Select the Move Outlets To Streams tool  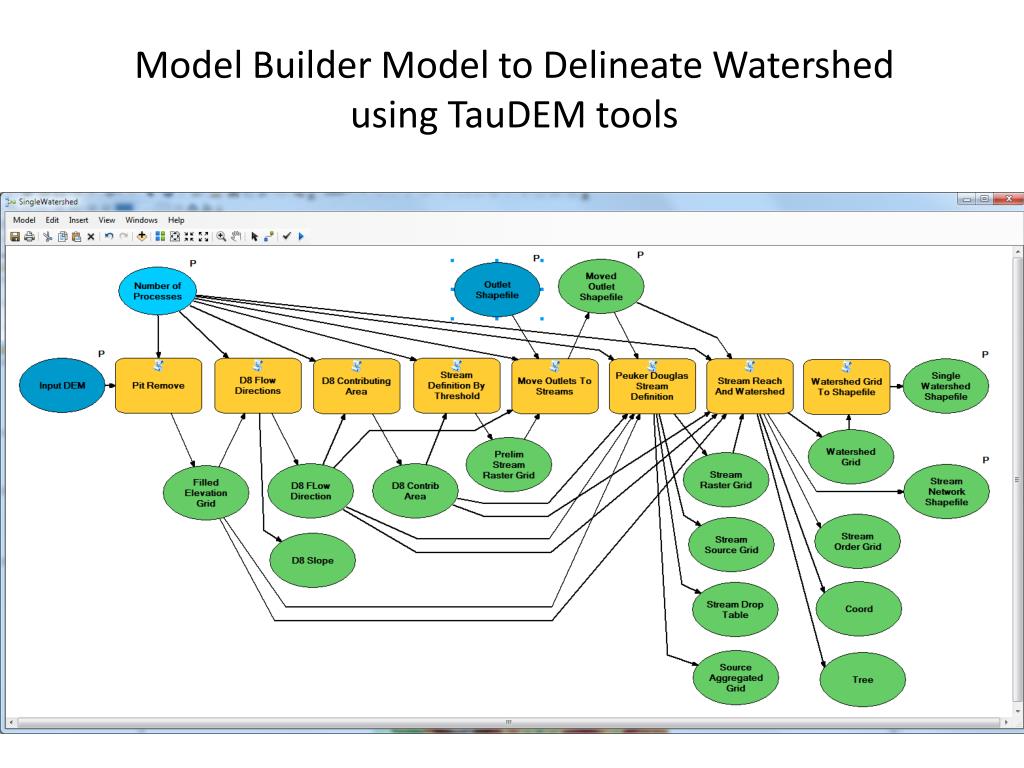[554, 386]
